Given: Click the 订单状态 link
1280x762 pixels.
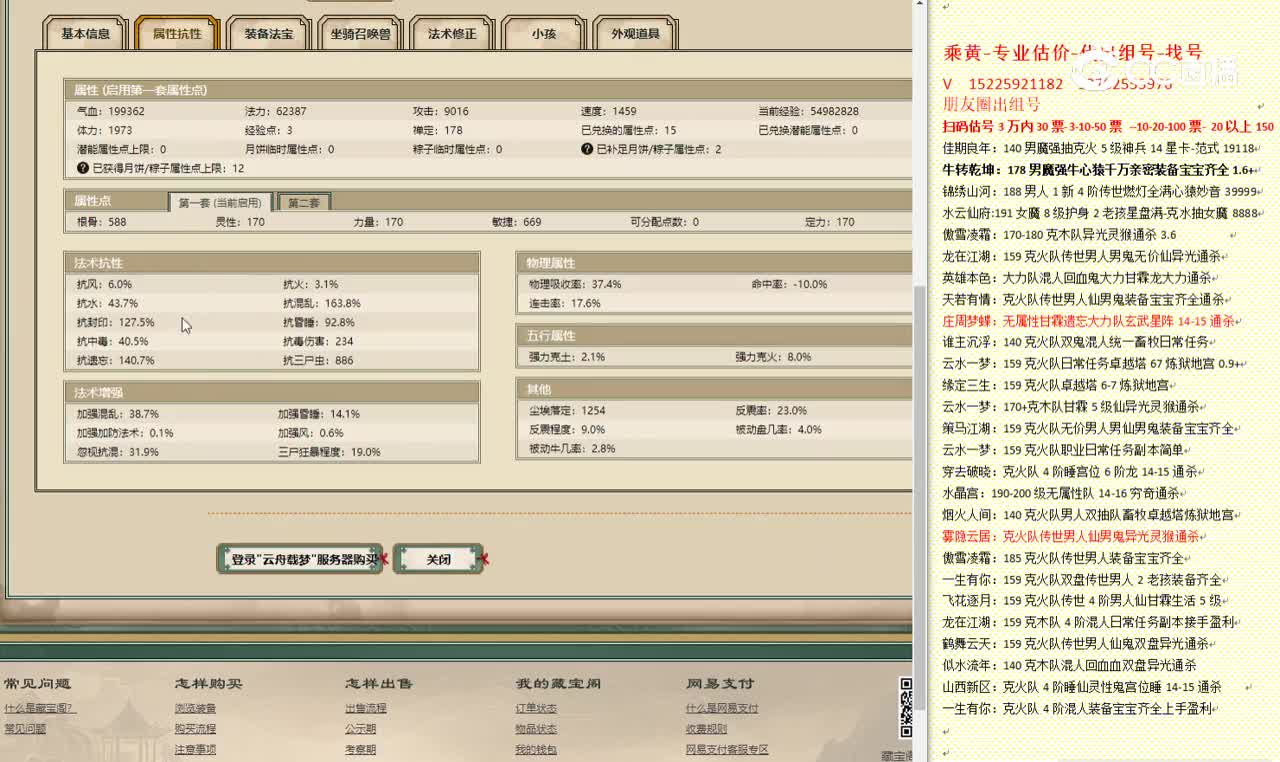Looking at the screenshot, I should (x=536, y=708).
